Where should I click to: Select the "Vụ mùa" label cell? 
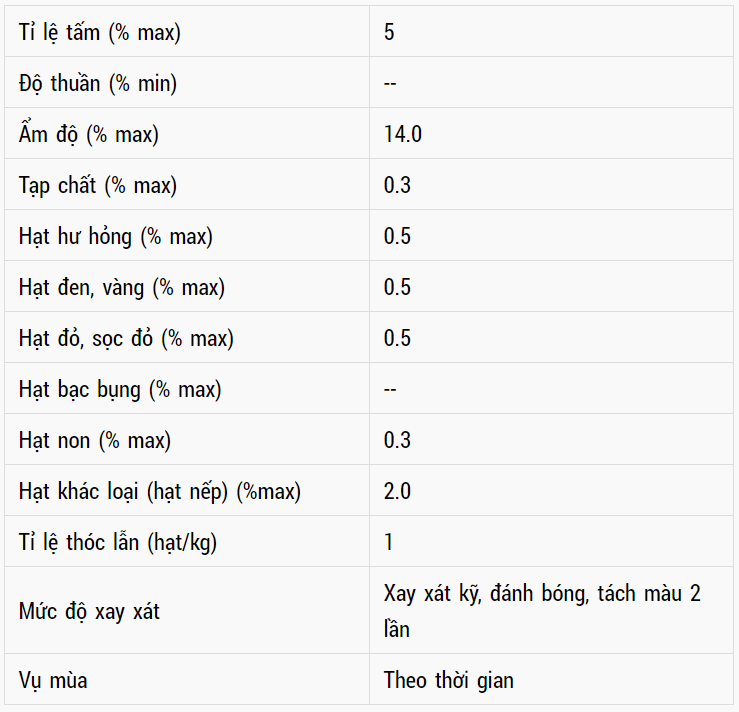pos(53,681)
